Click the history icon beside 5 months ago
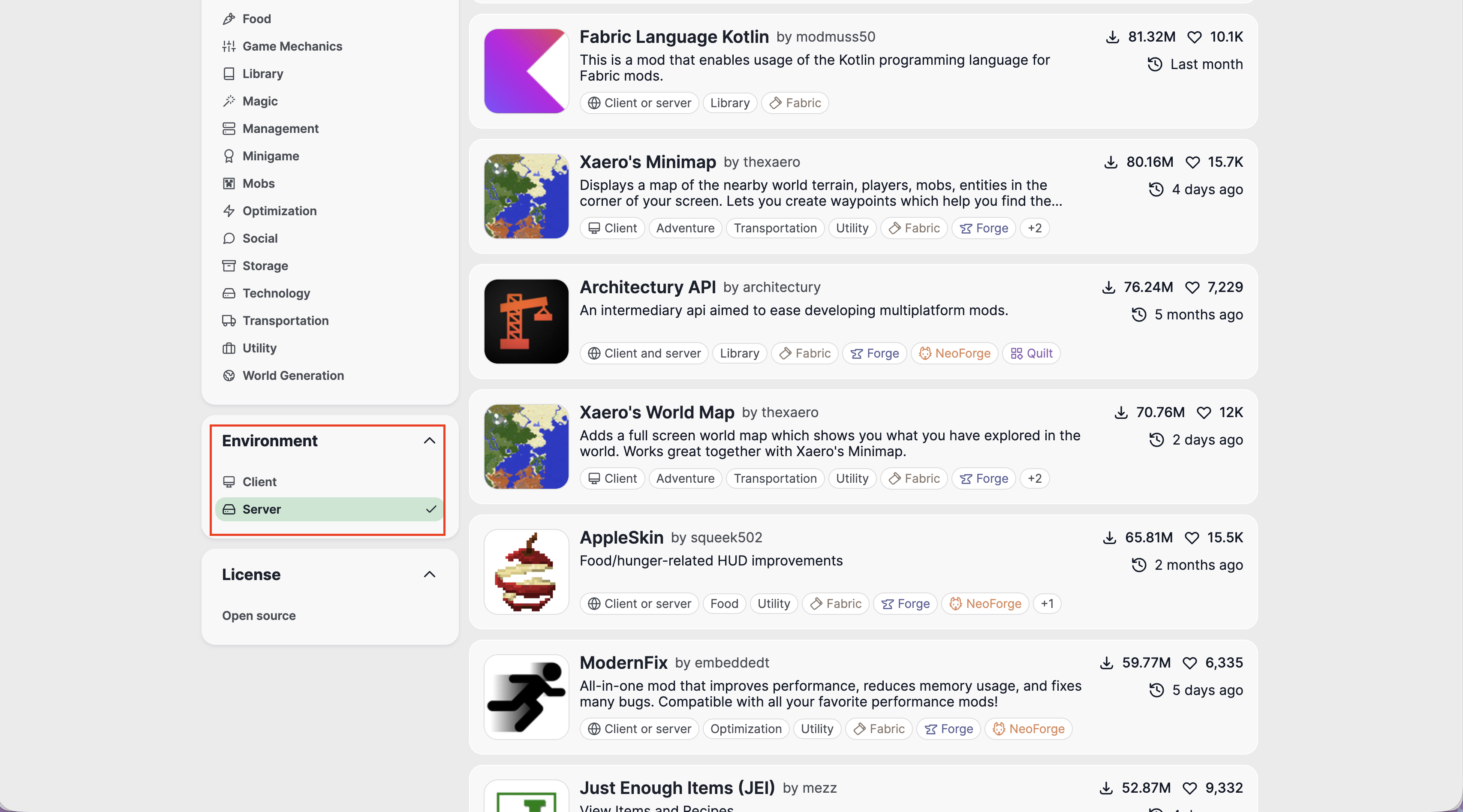 1139,315
